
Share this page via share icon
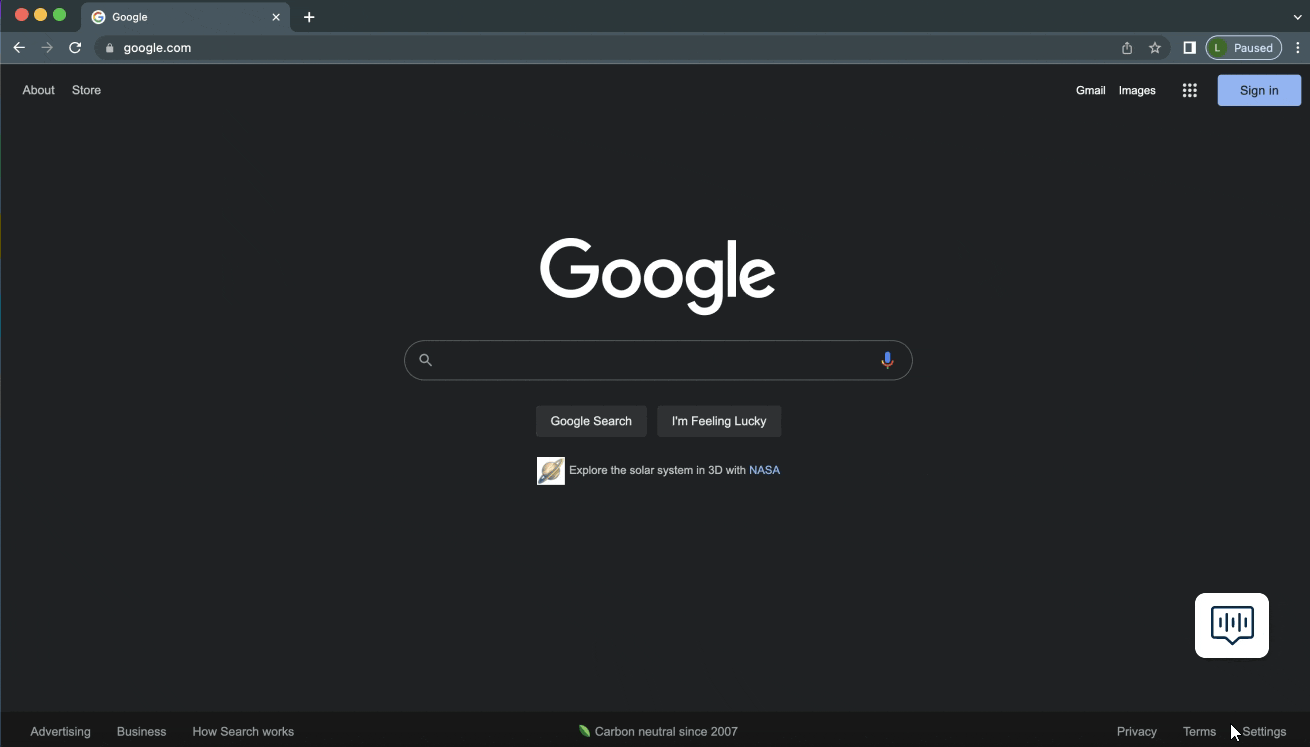(1127, 48)
